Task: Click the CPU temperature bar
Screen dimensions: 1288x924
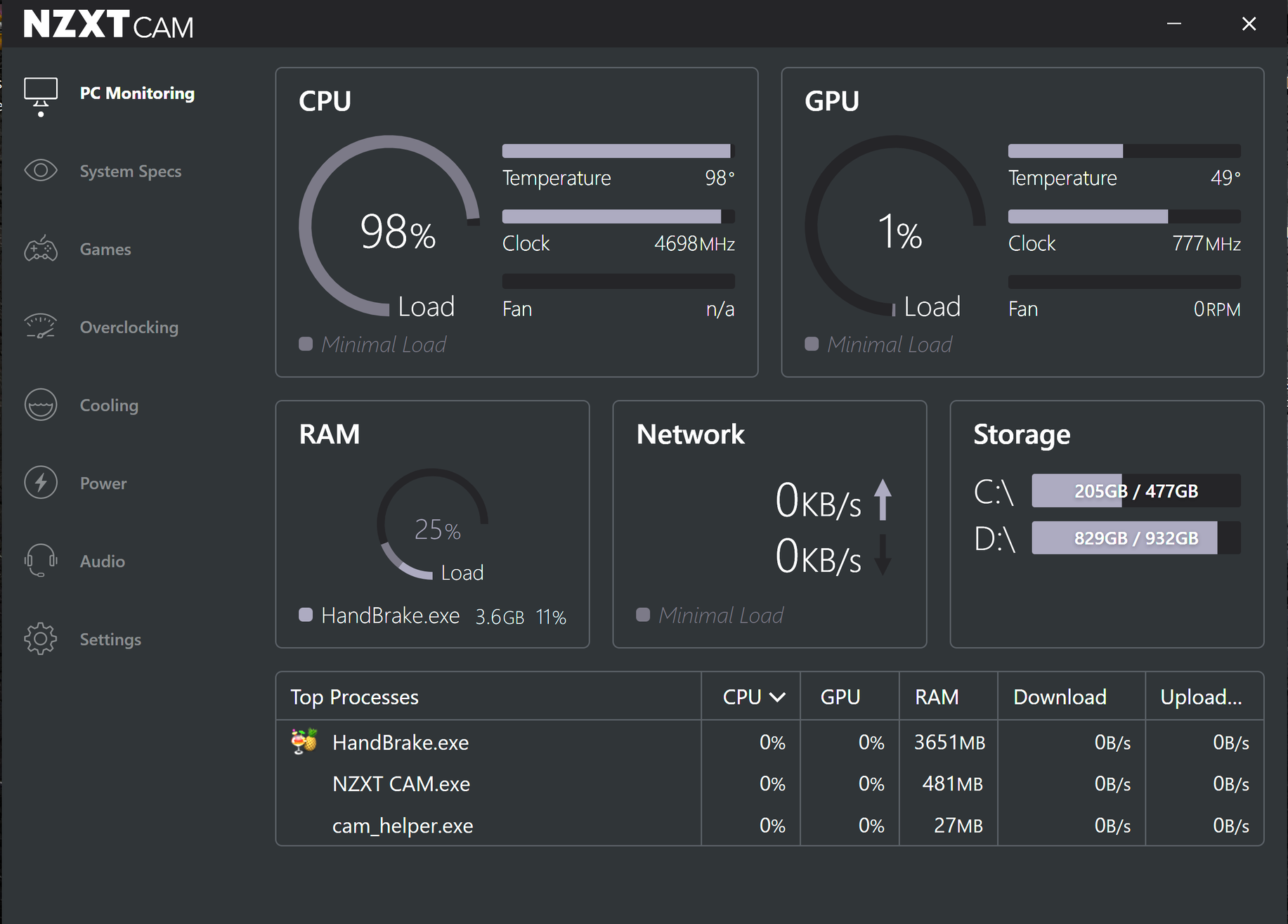Action: pos(618,150)
